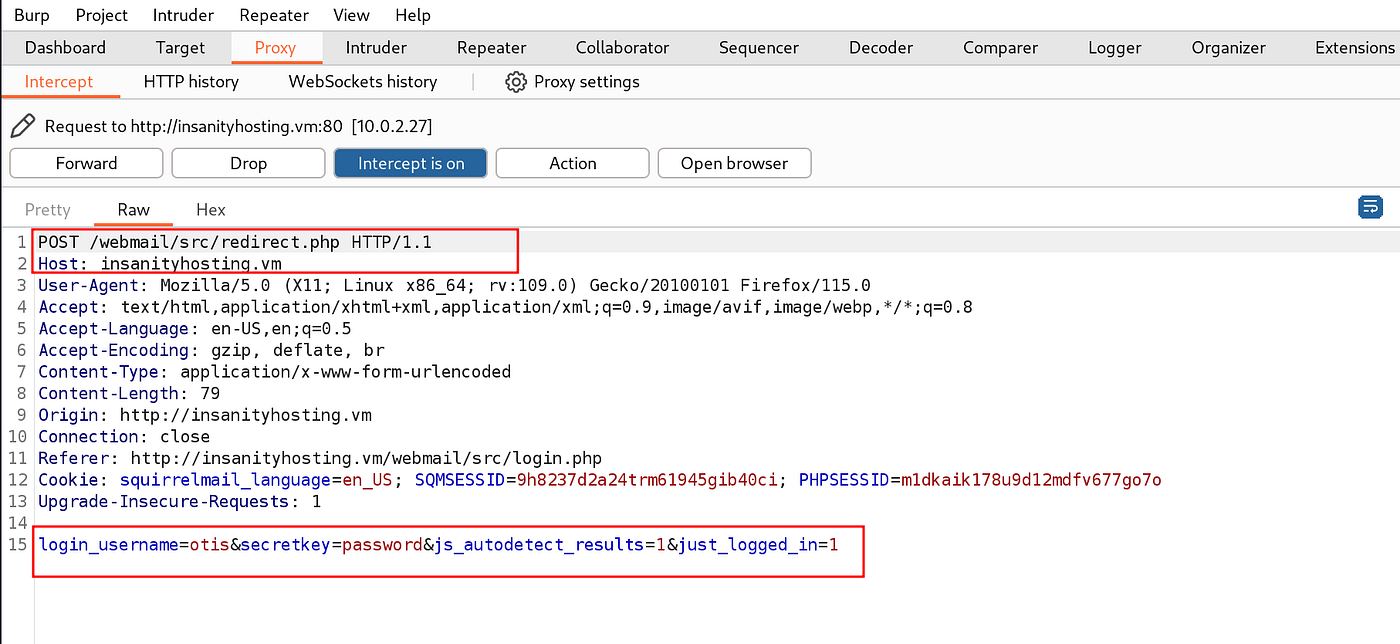Click the Upgrade-Insecure-Requests line

[x=180, y=501]
